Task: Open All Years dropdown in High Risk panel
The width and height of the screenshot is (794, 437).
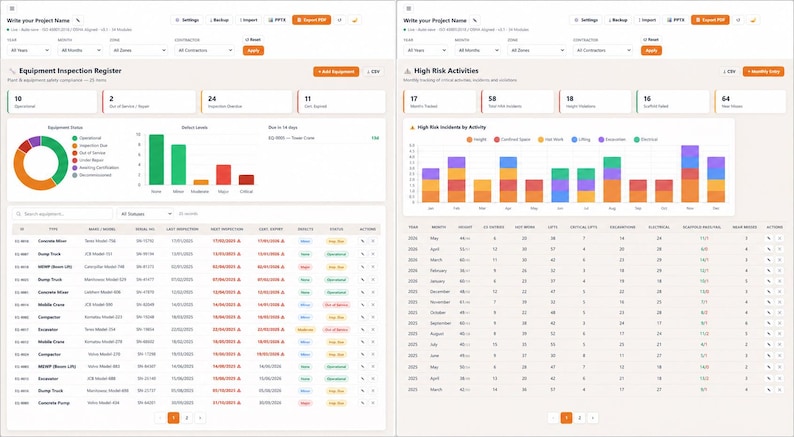Action: click(426, 50)
